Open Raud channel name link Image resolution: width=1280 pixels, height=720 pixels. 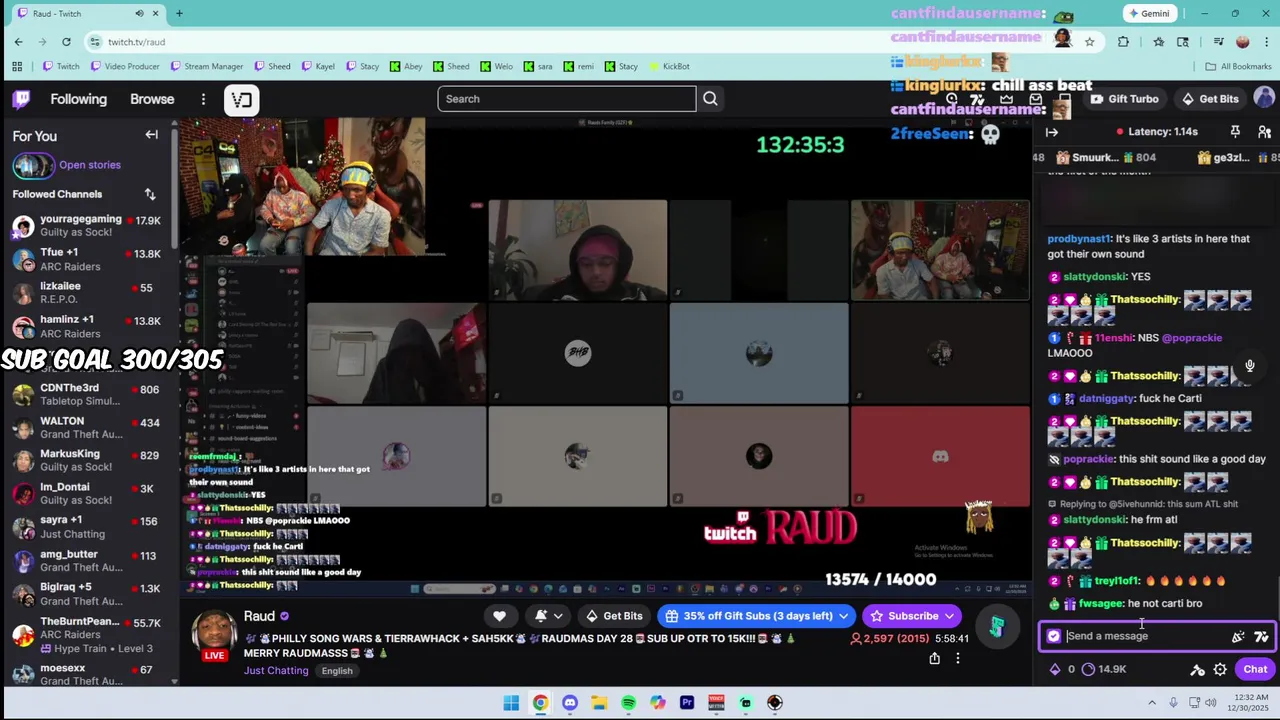point(259,617)
